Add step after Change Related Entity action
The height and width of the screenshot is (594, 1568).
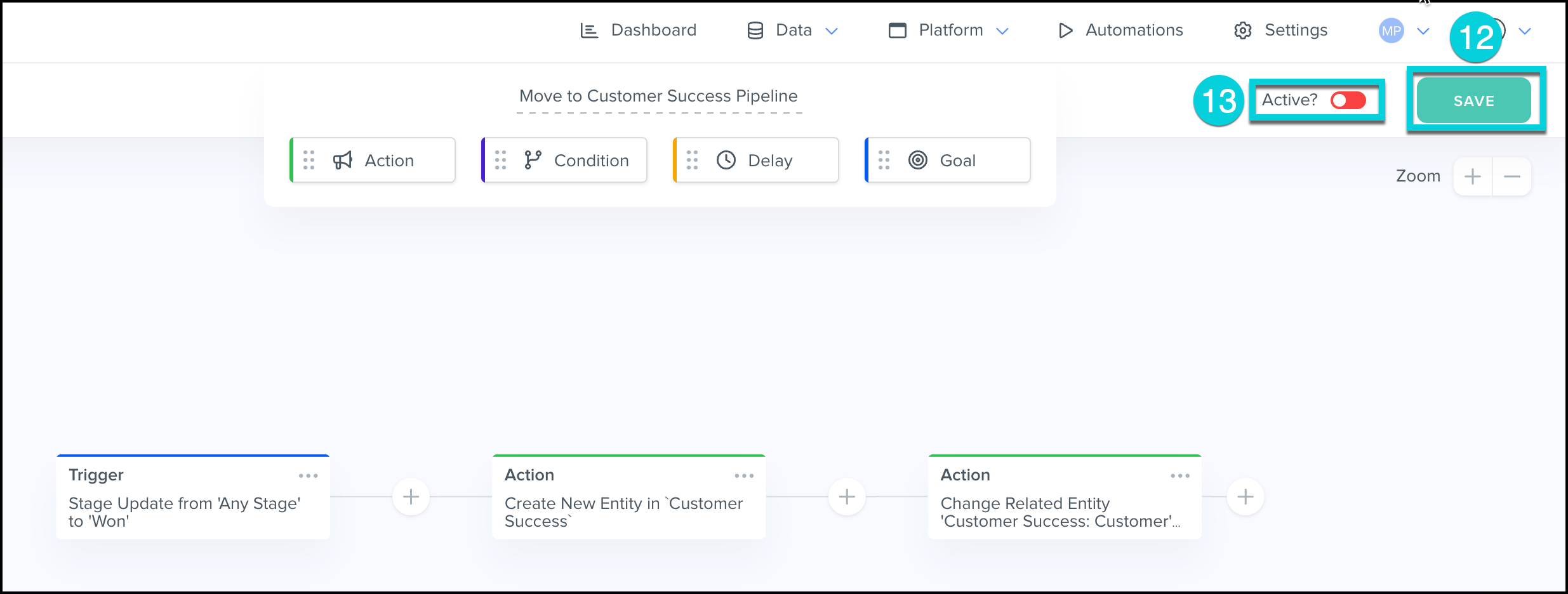click(1246, 496)
